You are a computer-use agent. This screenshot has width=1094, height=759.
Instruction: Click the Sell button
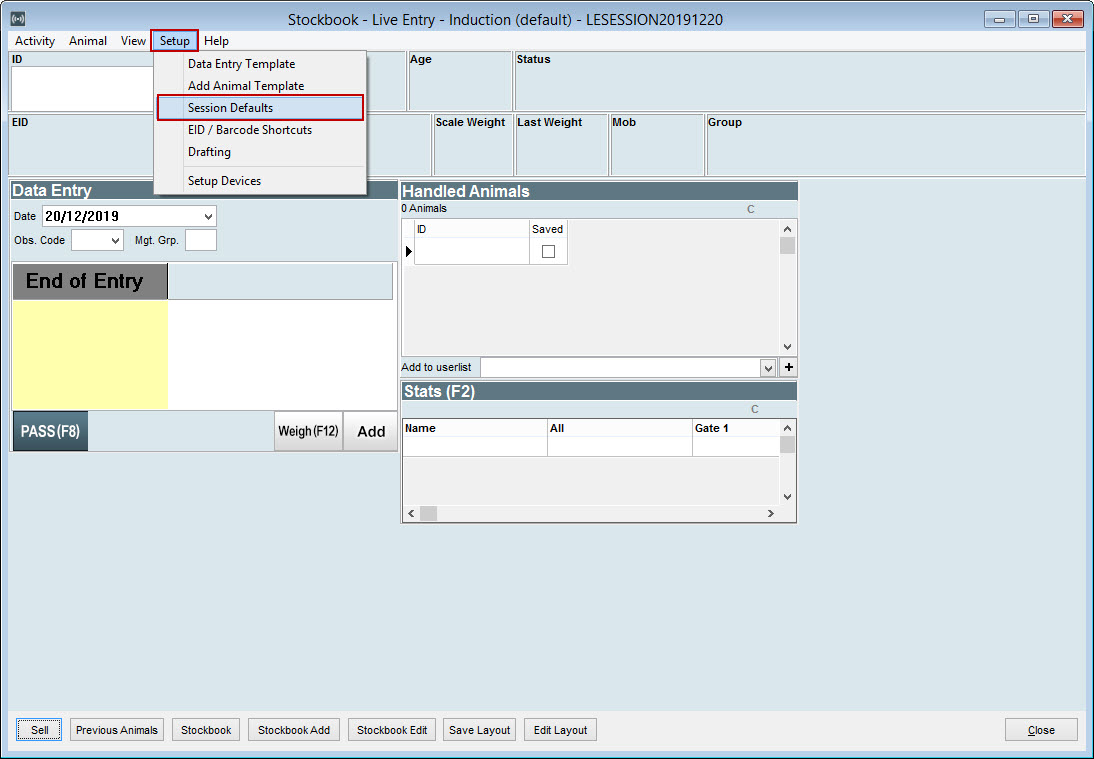coord(39,730)
